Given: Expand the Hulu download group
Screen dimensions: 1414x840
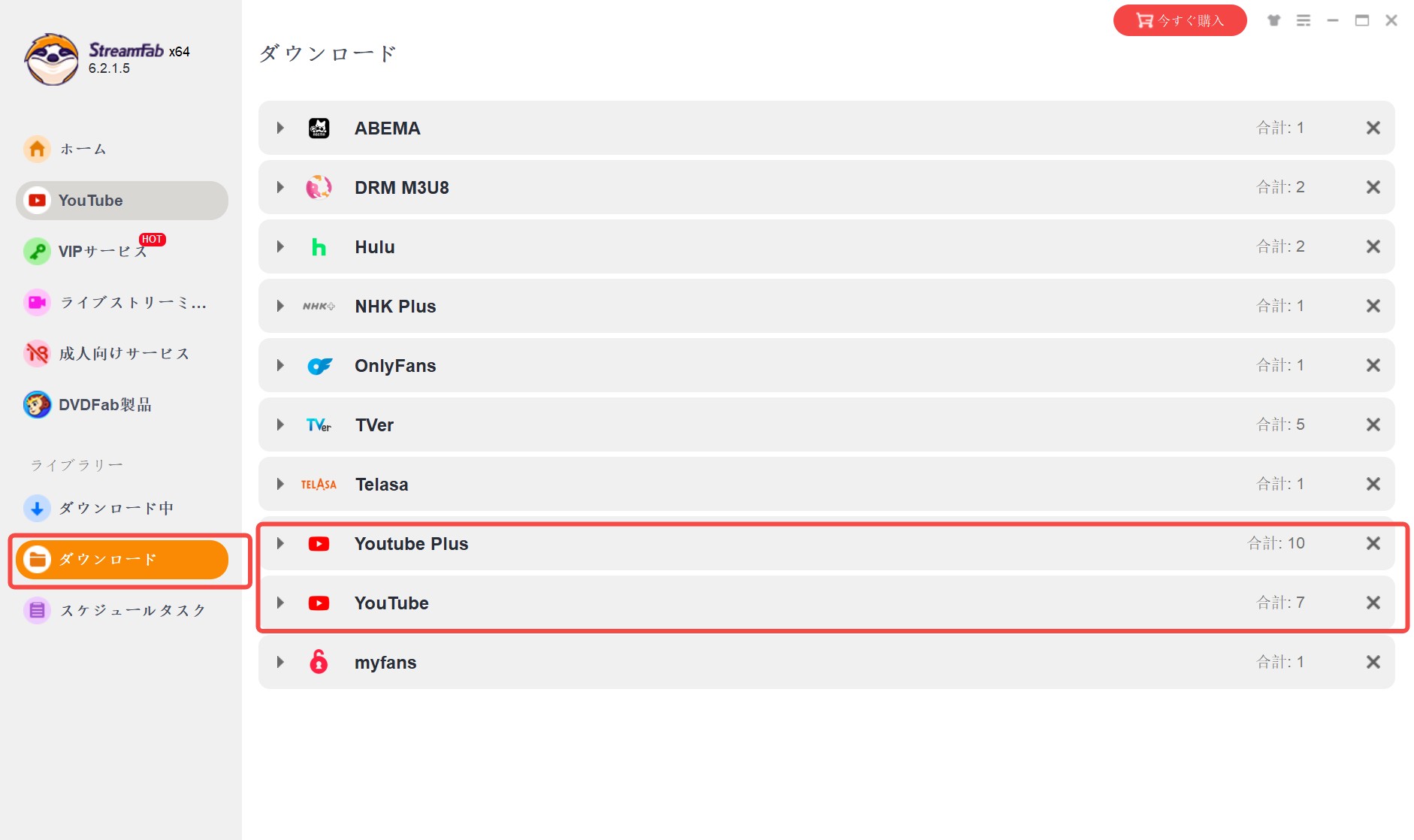Looking at the screenshot, I should click(x=280, y=246).
